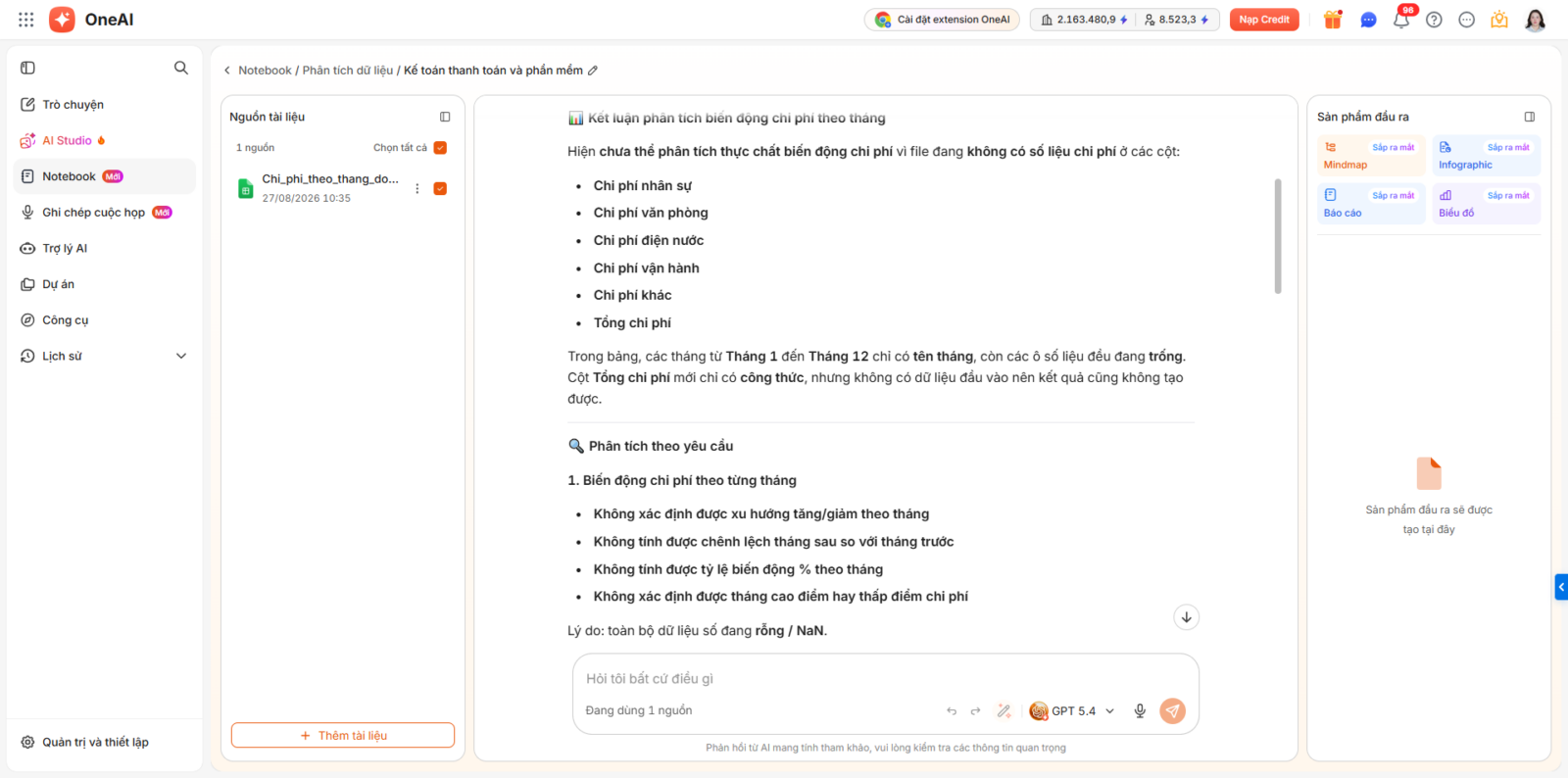Viewport: 1568px width, 778px height.
Task: Collapse the left sidebar panel icon
Action: click(x=27, y=68)
